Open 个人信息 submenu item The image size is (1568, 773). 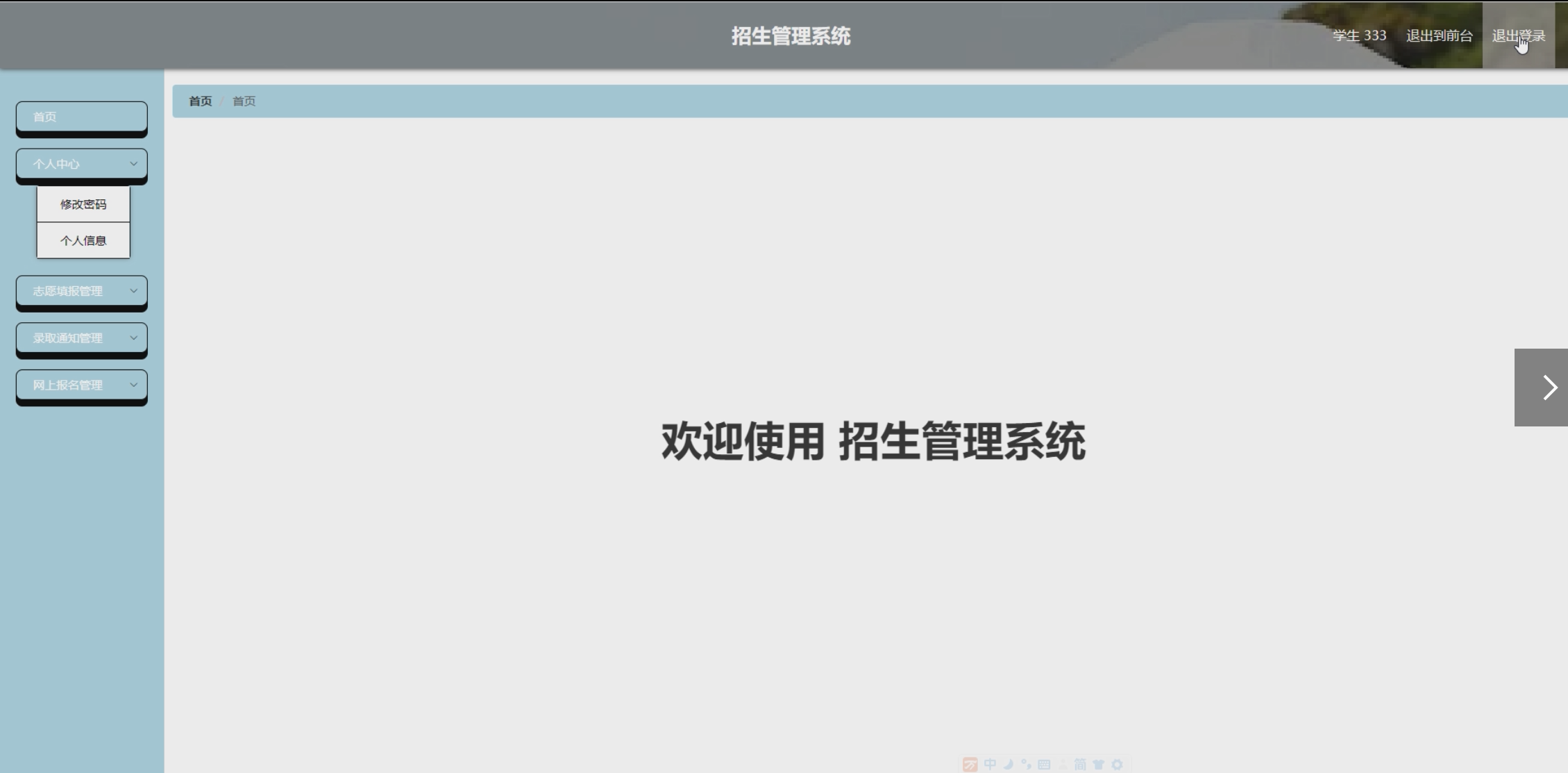coord(83,241)
